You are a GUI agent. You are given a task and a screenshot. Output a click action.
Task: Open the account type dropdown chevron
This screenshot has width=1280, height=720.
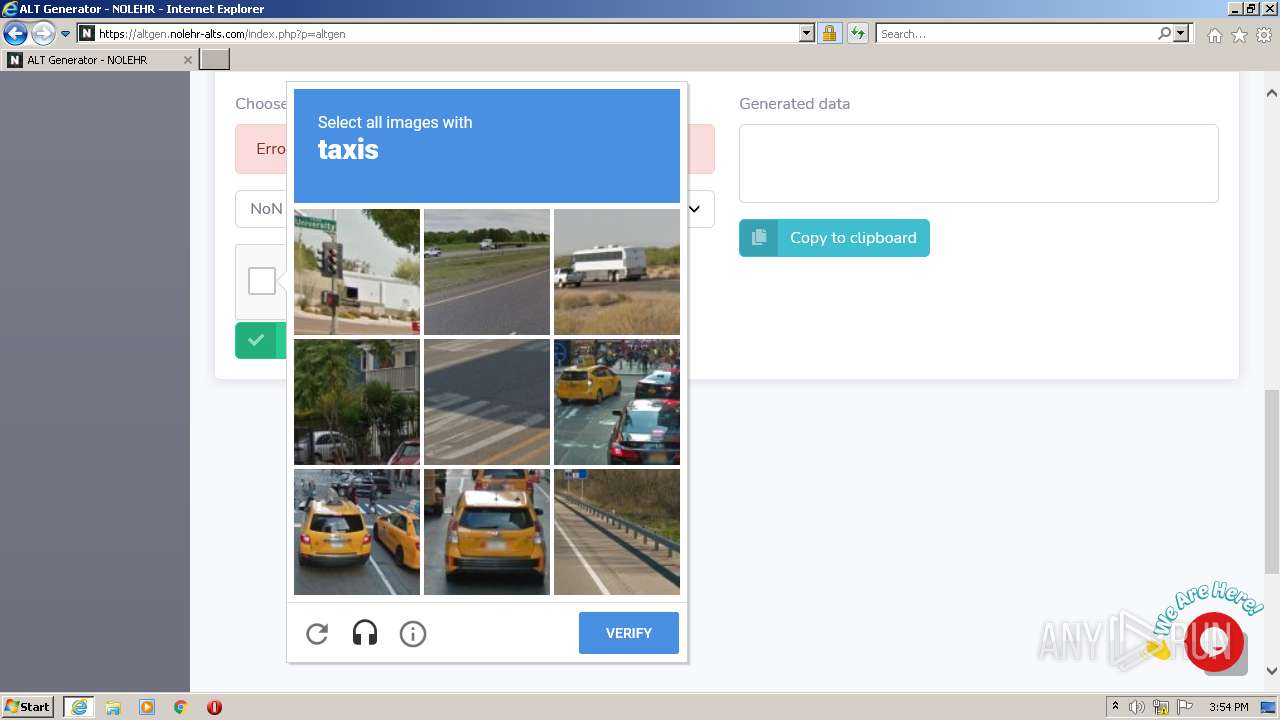(696, 209)
